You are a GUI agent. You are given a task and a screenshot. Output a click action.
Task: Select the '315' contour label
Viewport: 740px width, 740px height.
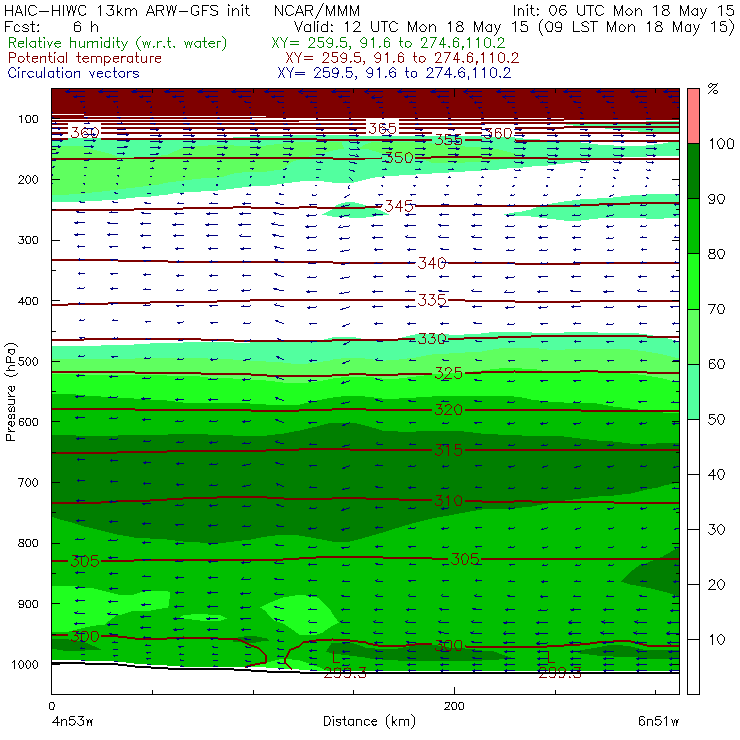448,450
